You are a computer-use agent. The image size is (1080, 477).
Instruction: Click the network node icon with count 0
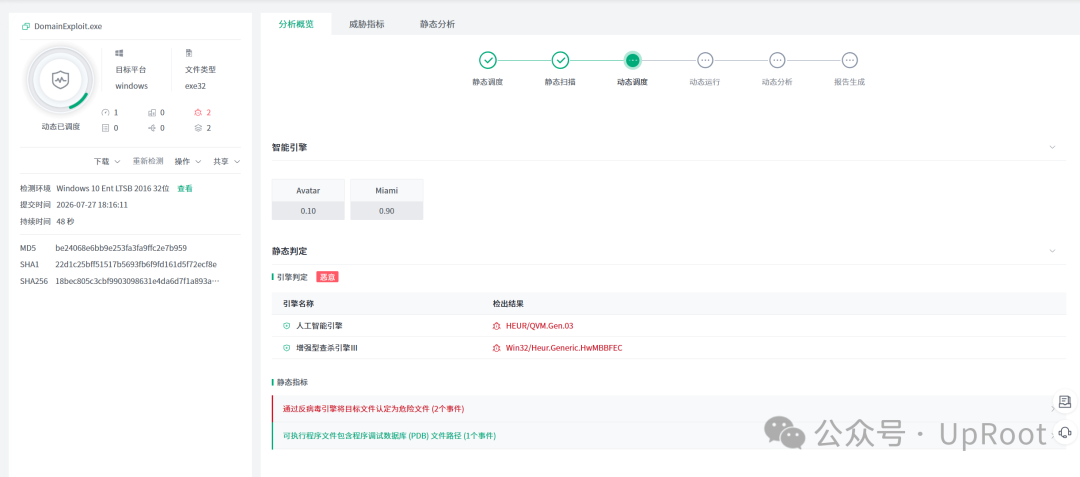pos(152,127)
